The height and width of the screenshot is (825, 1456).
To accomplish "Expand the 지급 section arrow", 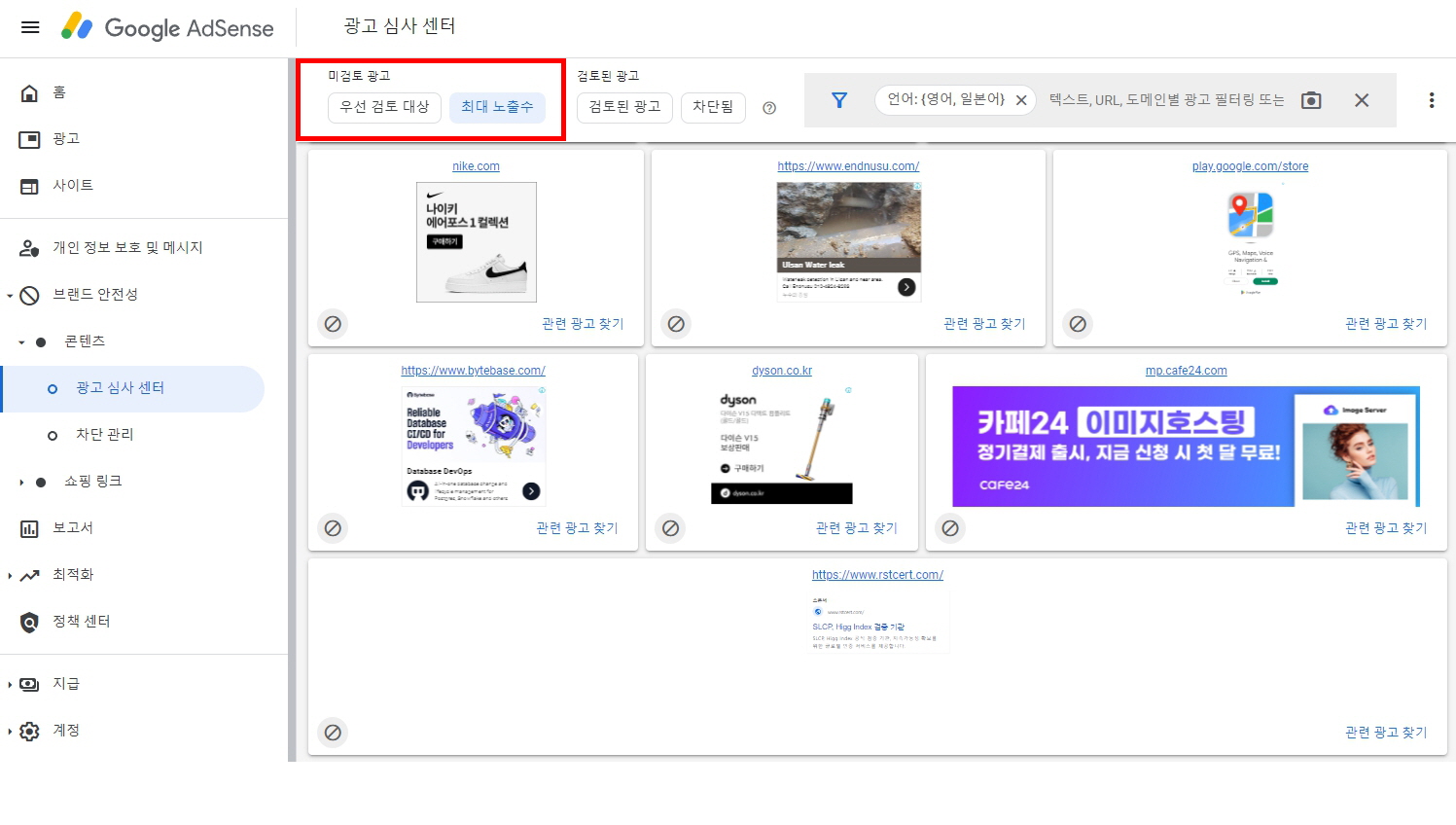I will [10, 685].
